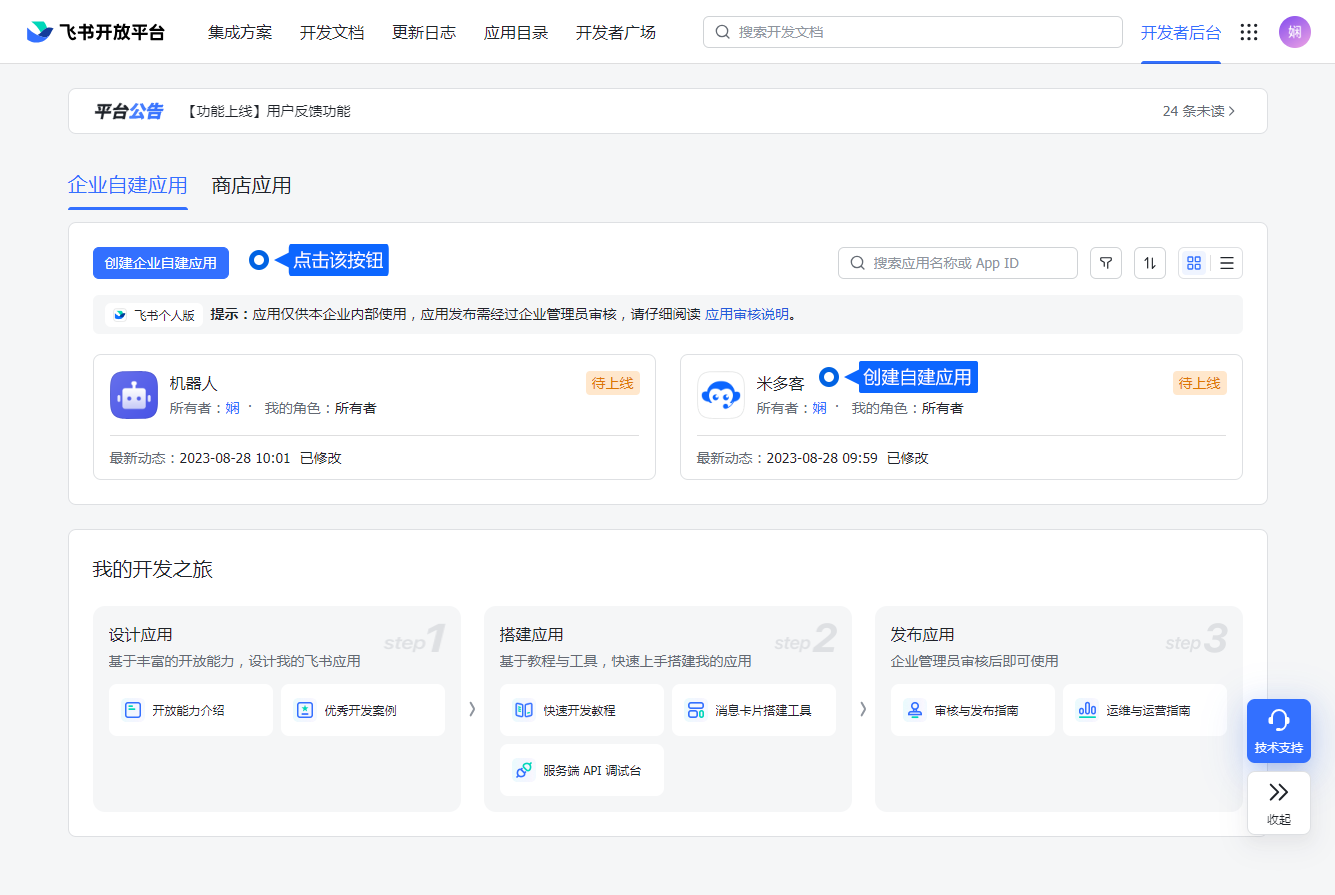Switch to grid view layout

(x=1194, y=263)
